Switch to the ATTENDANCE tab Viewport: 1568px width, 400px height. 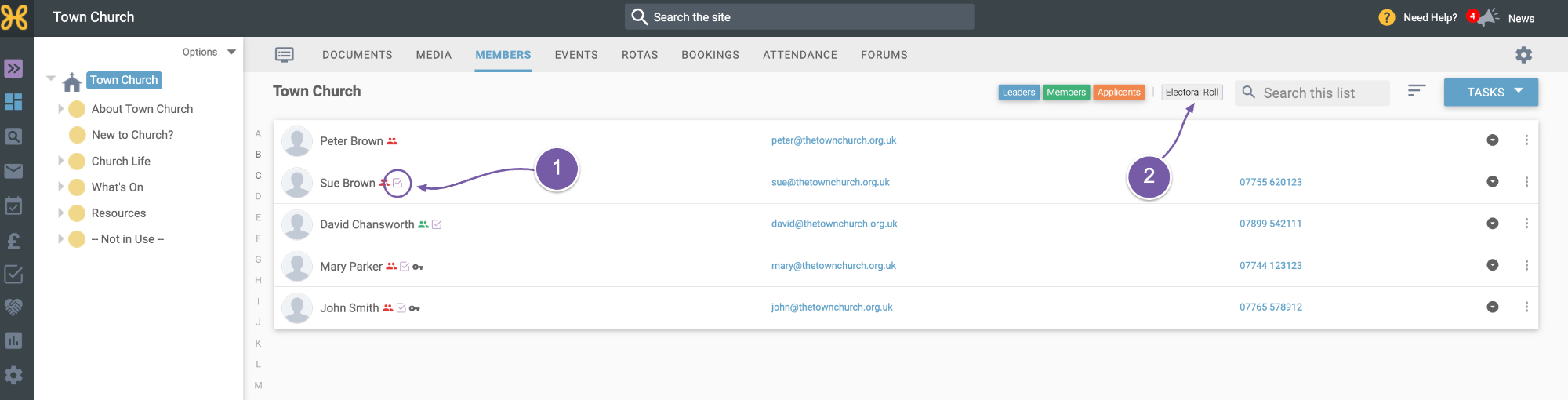tap(800, 55)
